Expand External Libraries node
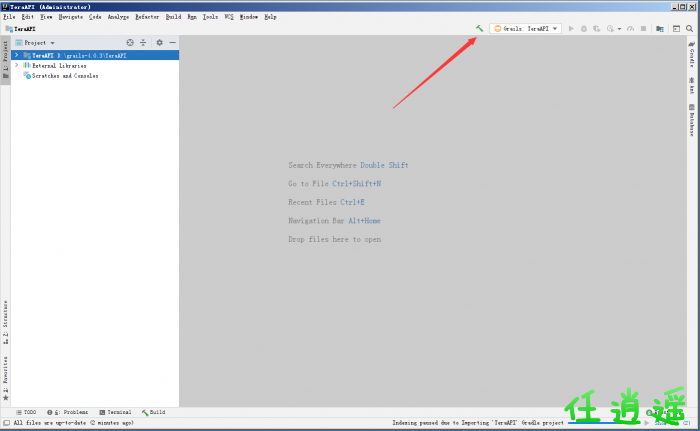Viewport: 700px width, 431px height. pyautogui.click(x=17, y=65)
